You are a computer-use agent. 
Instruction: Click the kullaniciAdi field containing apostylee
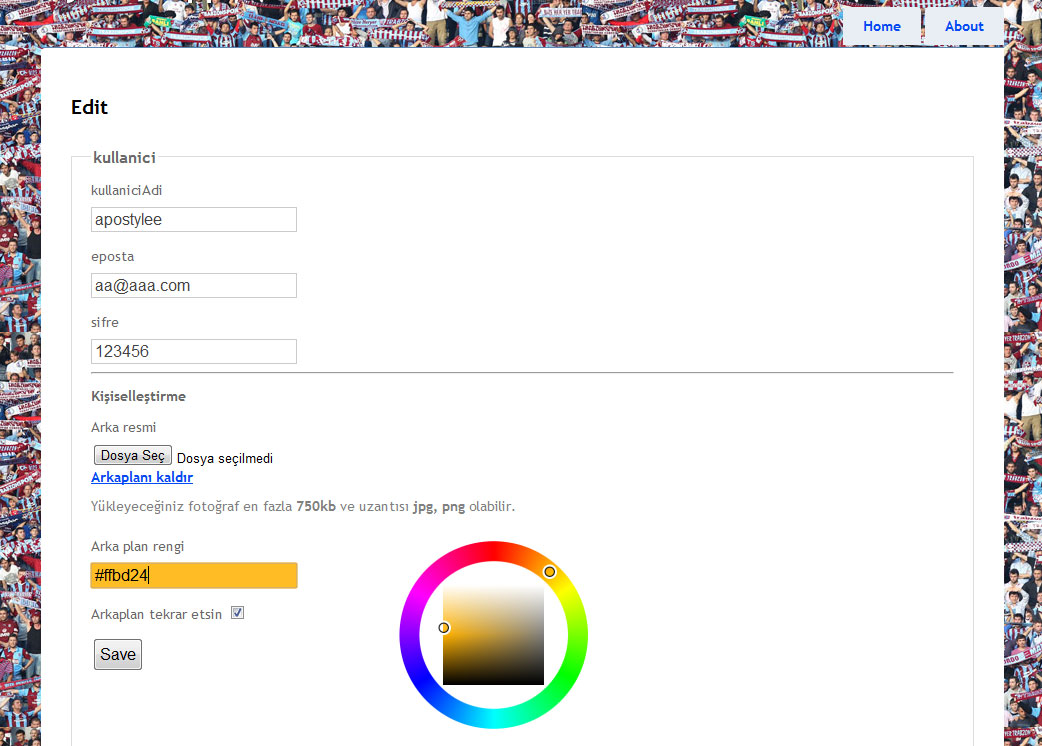(194, 219)
